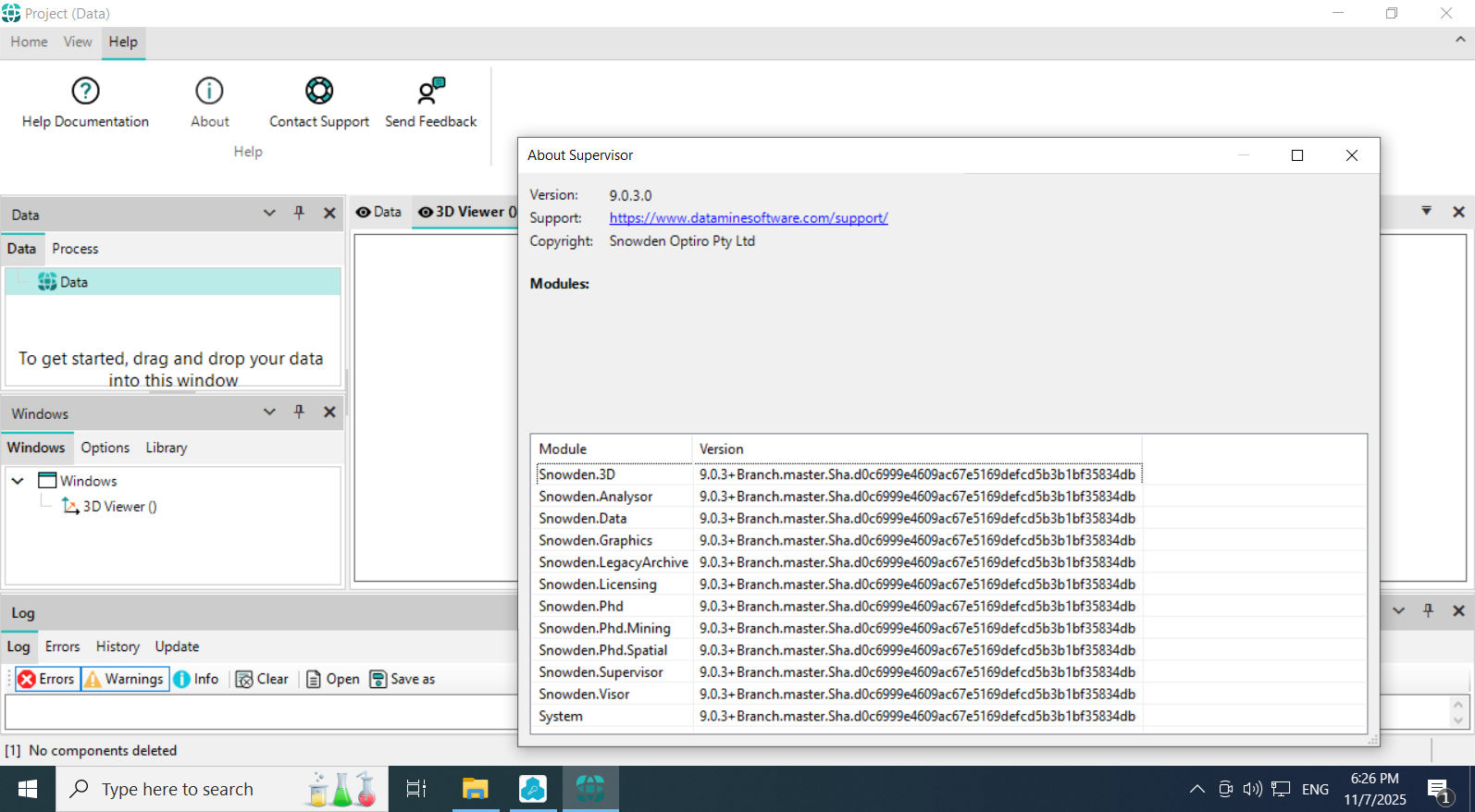The width and height of the screenshot is (1475, 812).
Task: Select the Data tab in the Data panel
Action: pos(21,249)
